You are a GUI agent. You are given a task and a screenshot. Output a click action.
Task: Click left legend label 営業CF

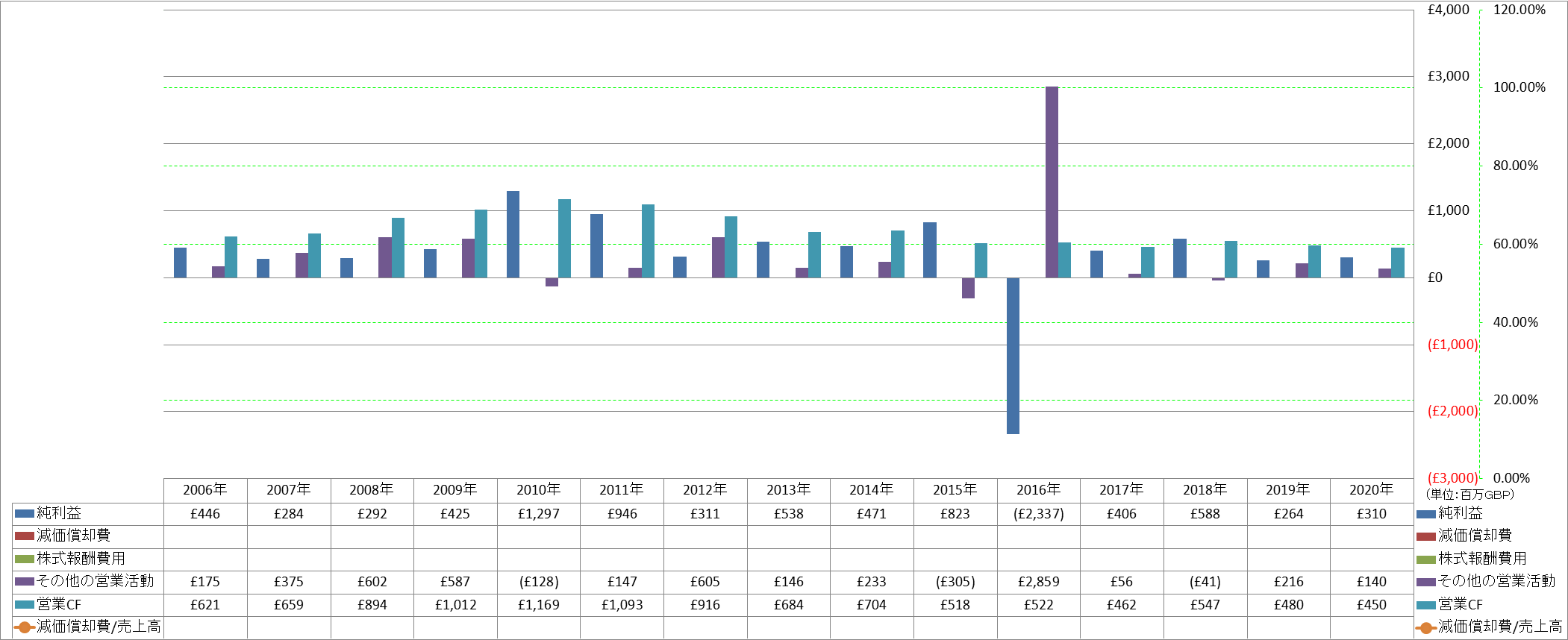pyautogui.click(x=59, y=604)
